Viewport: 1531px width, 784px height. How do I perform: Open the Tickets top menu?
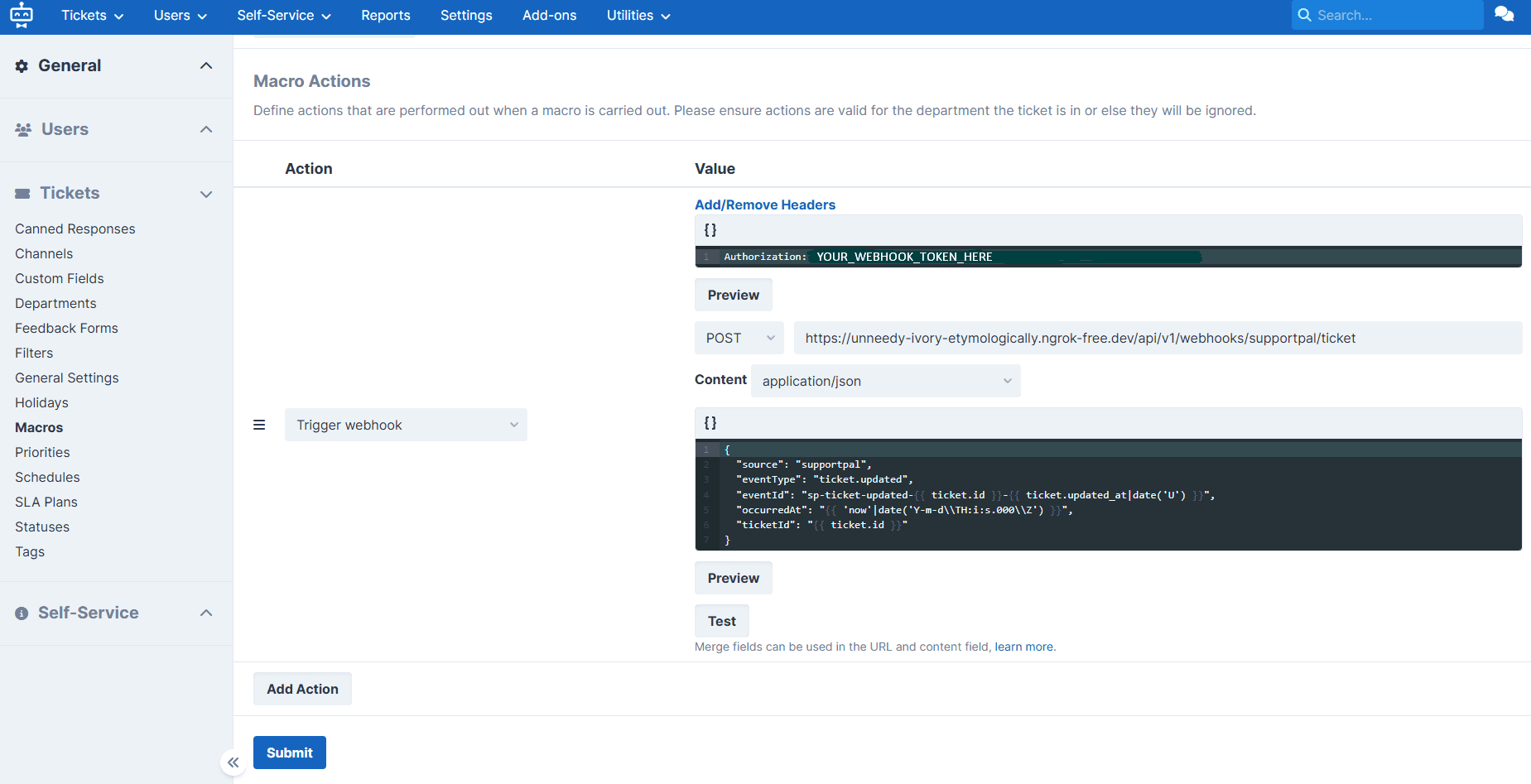coord(92,15)
